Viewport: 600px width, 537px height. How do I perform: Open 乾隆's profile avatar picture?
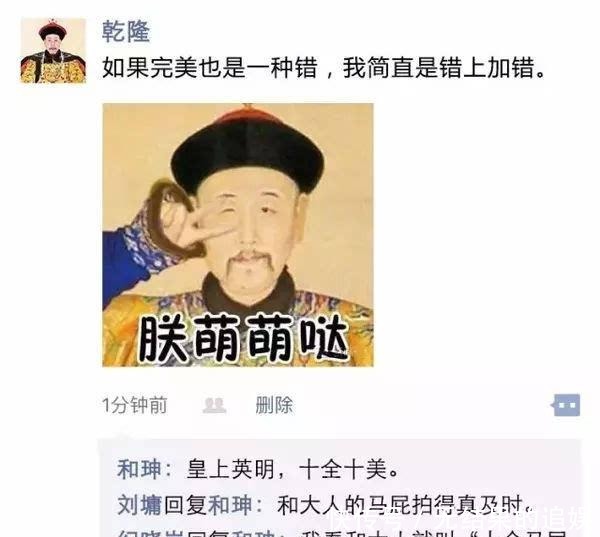point(53,50)
